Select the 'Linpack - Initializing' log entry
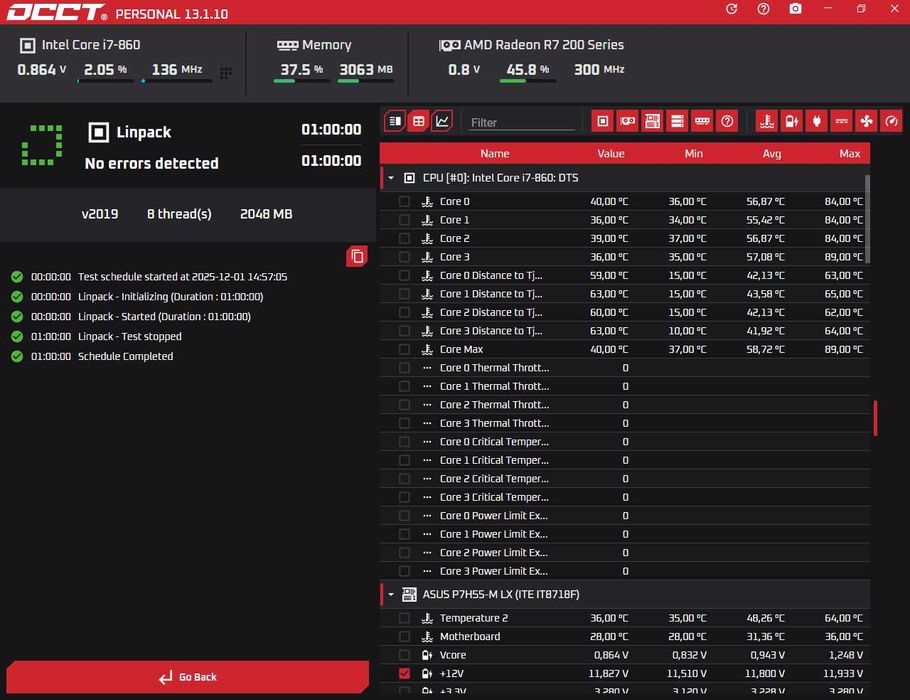This screenshot has height=700, width=910. click(171, 297)
